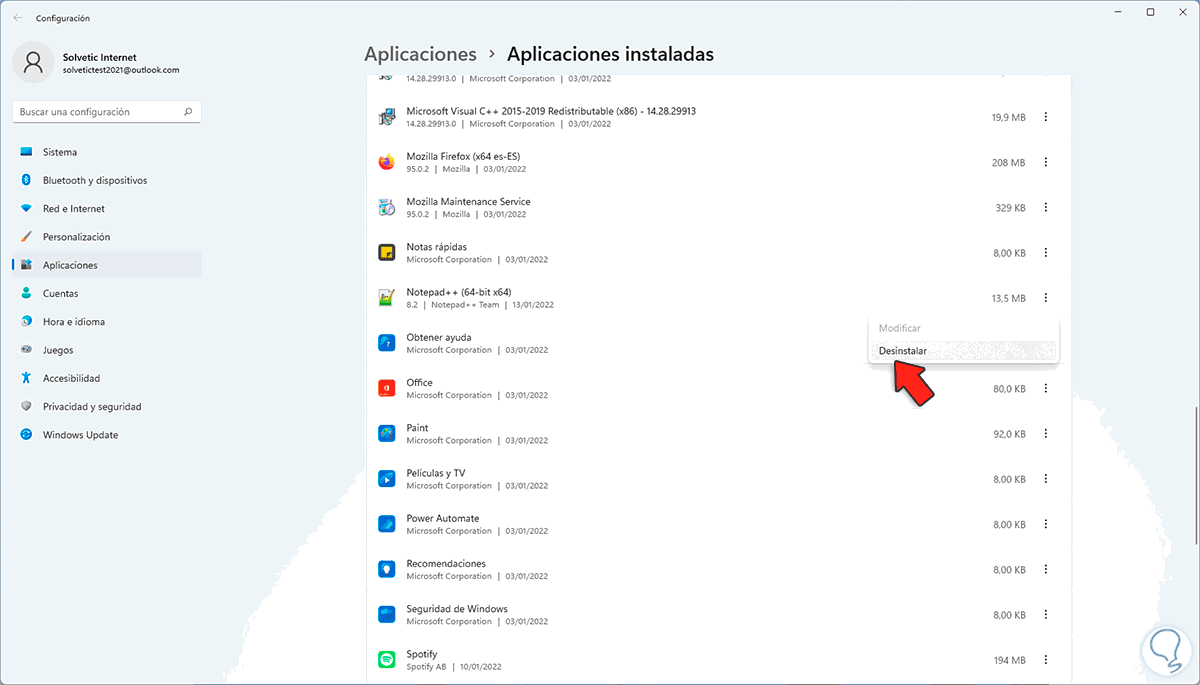Click the Spotify app icon
This screenshot has width=1200, height=685.
point(387,660)
